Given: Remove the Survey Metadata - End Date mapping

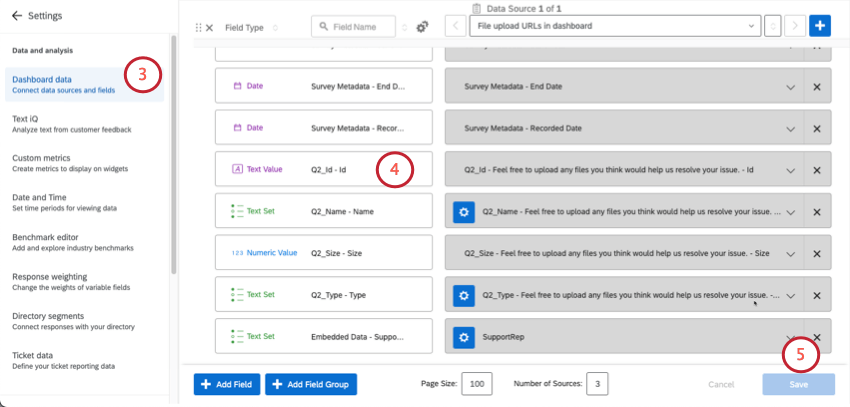Looking at the screenshot, I should (x=816, y=87).
